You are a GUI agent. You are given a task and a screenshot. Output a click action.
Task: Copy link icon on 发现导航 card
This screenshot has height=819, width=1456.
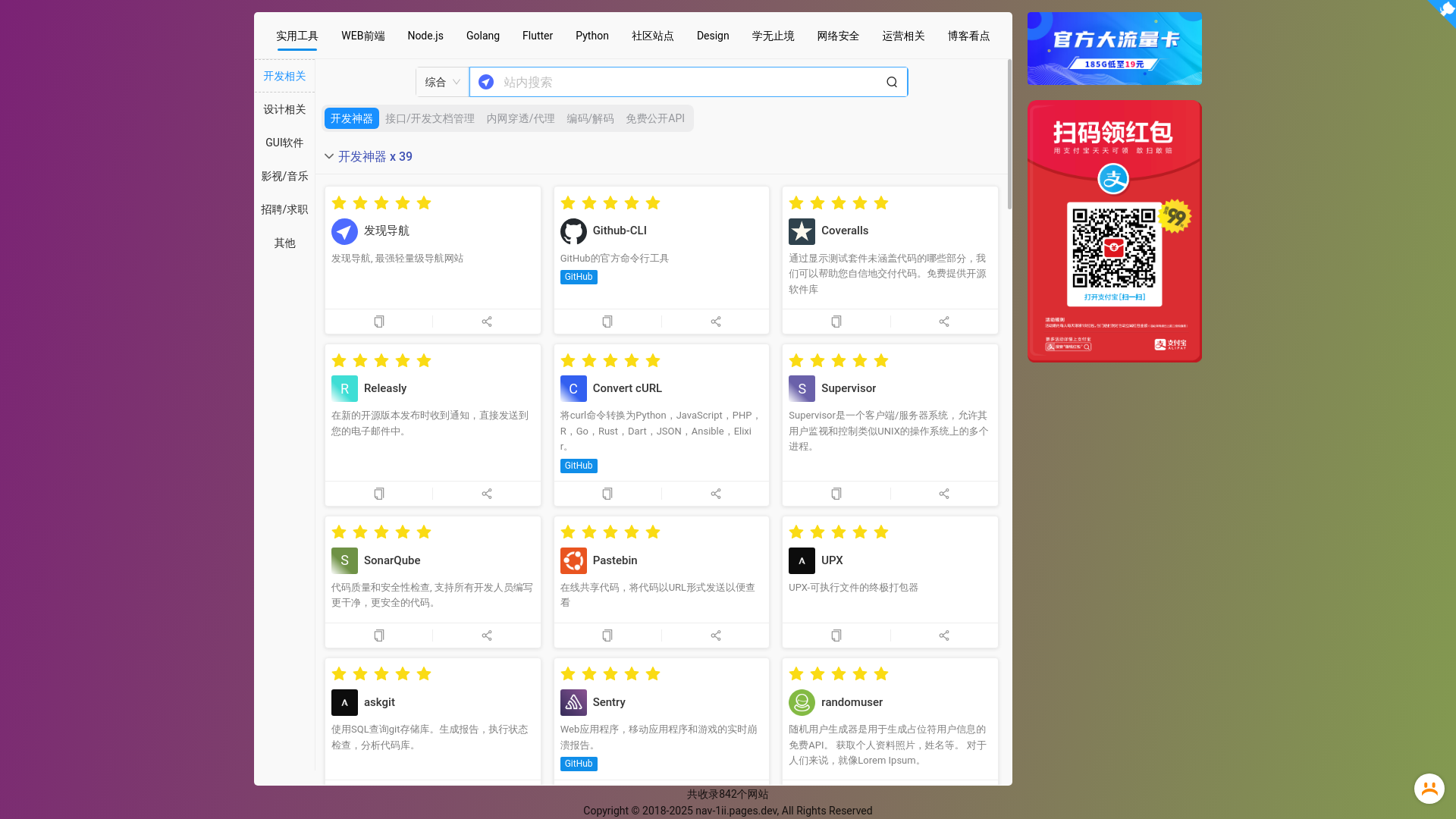point(379,322)
